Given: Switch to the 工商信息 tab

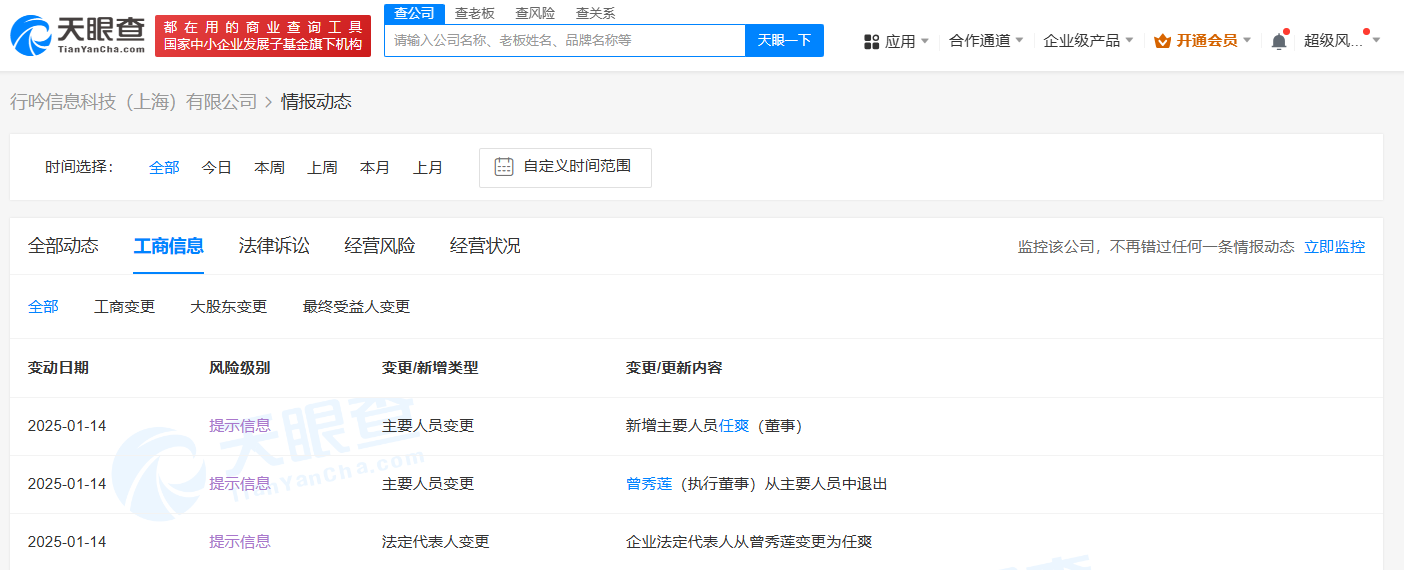Looking at the screenshot, I should [x=169, y=246].
